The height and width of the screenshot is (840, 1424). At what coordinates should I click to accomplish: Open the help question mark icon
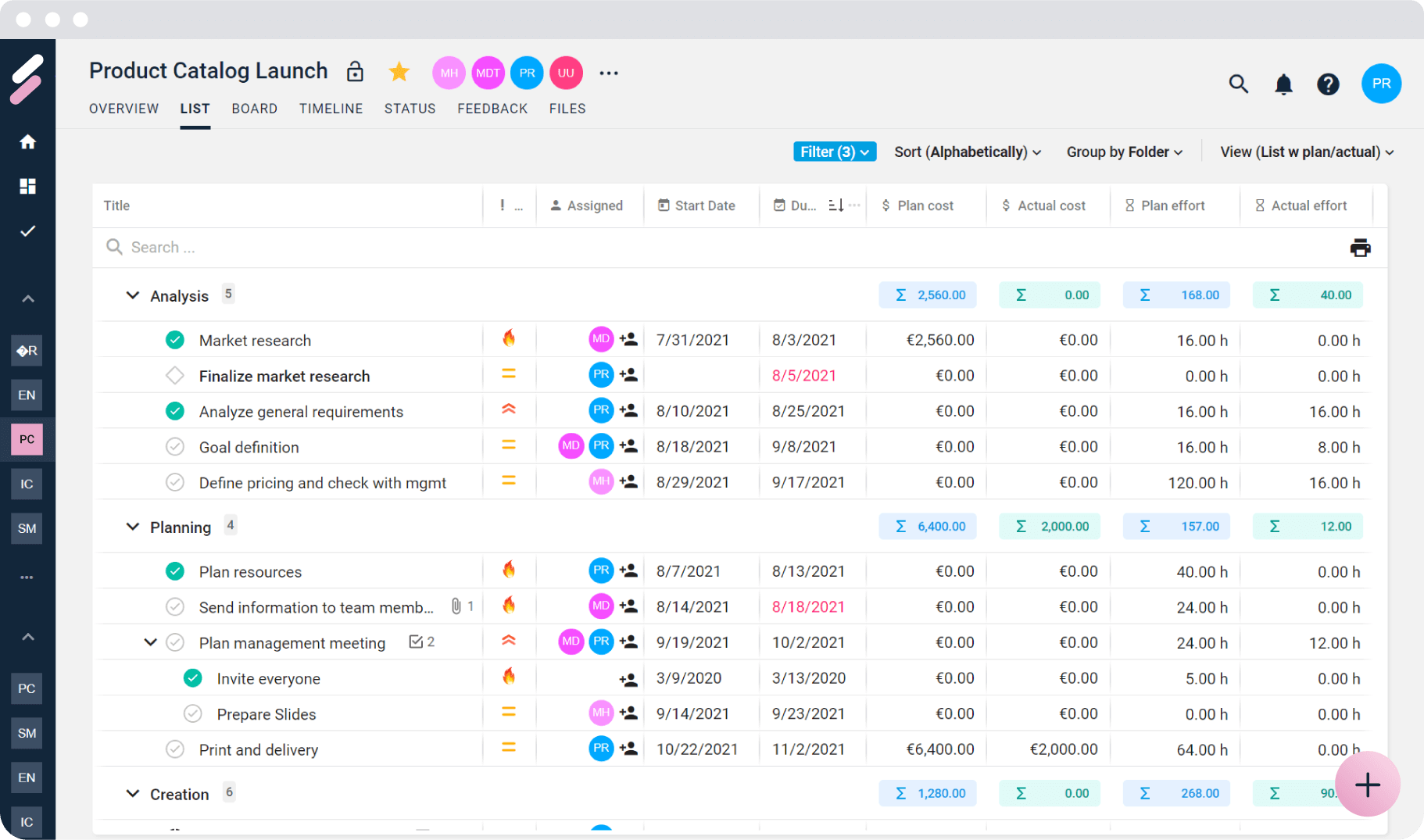[1328, 84]
